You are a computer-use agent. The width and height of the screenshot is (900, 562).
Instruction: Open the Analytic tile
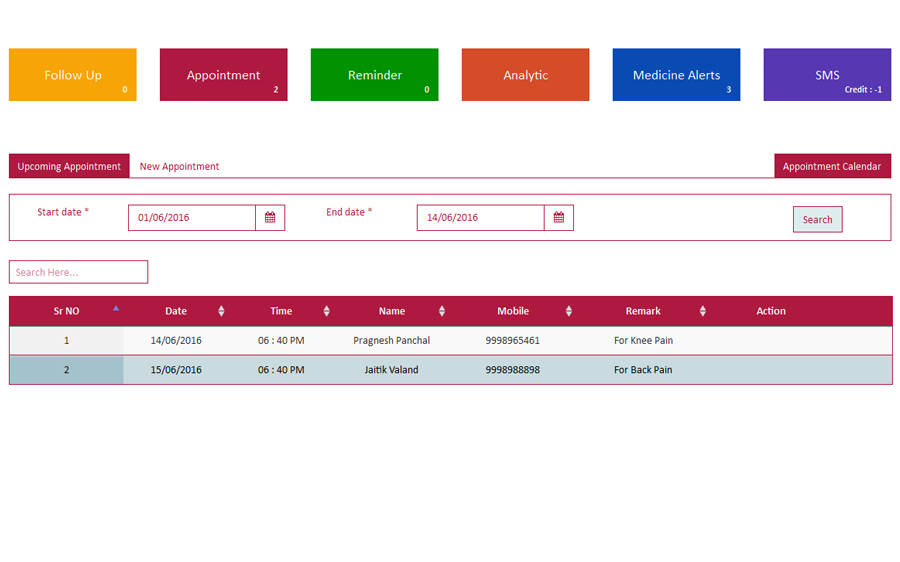tap(526, 75)
